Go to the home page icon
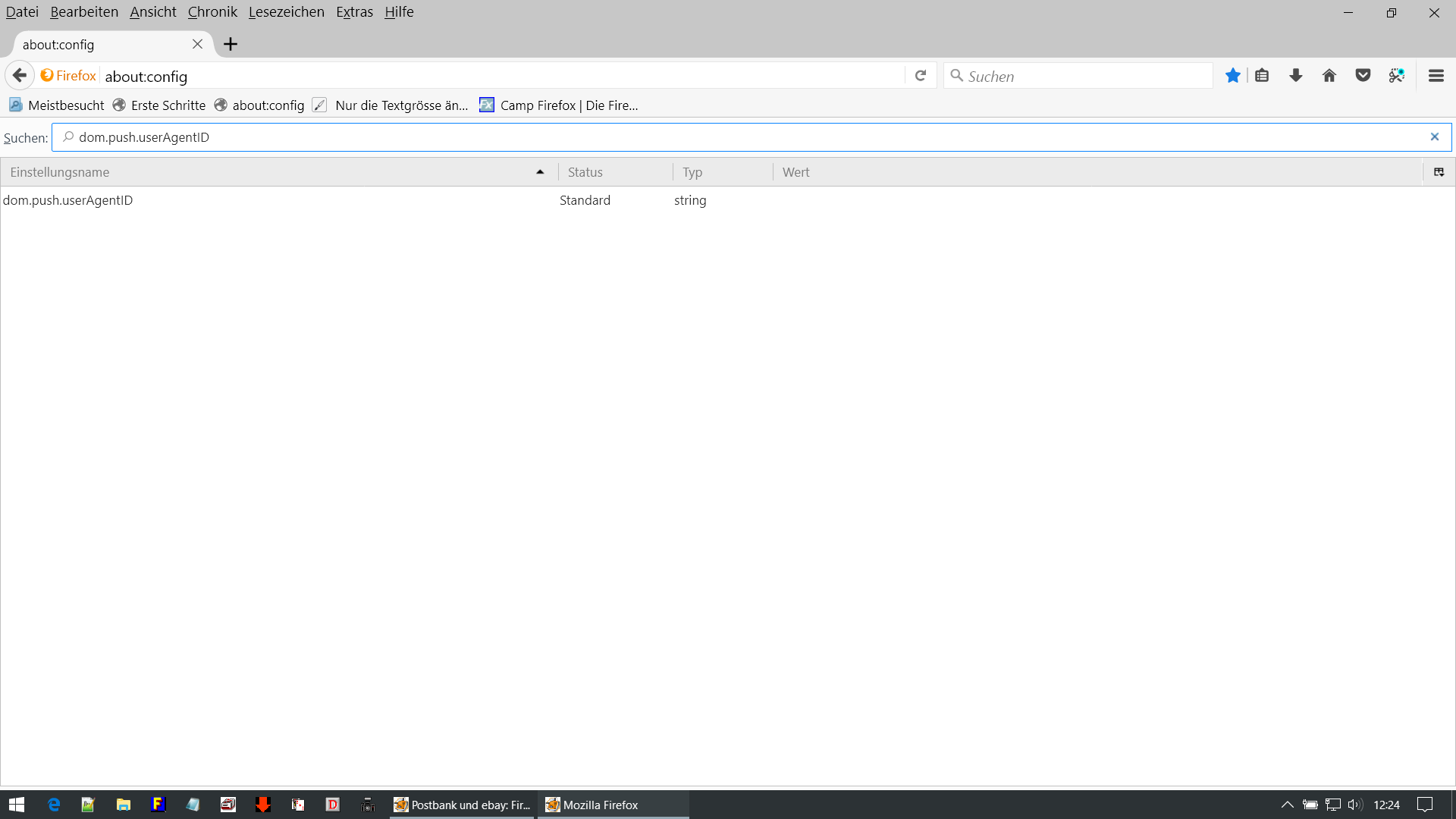Image resolution: width=1456 pixels, height=819 pixels. point(1329,76)
